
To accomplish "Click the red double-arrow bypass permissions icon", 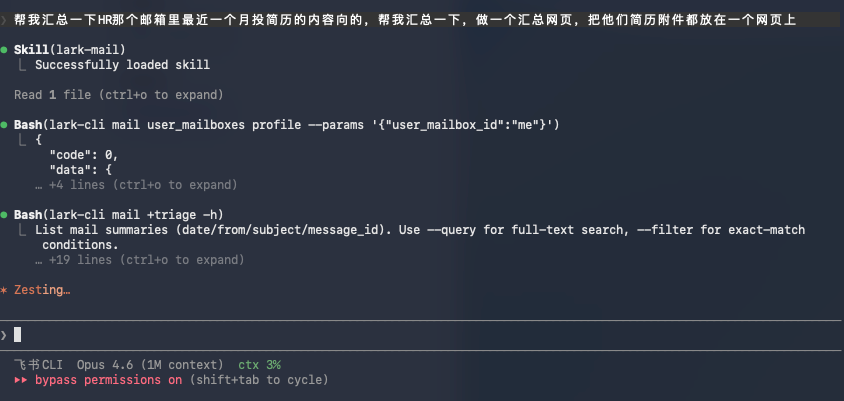I will pos(21,380).
